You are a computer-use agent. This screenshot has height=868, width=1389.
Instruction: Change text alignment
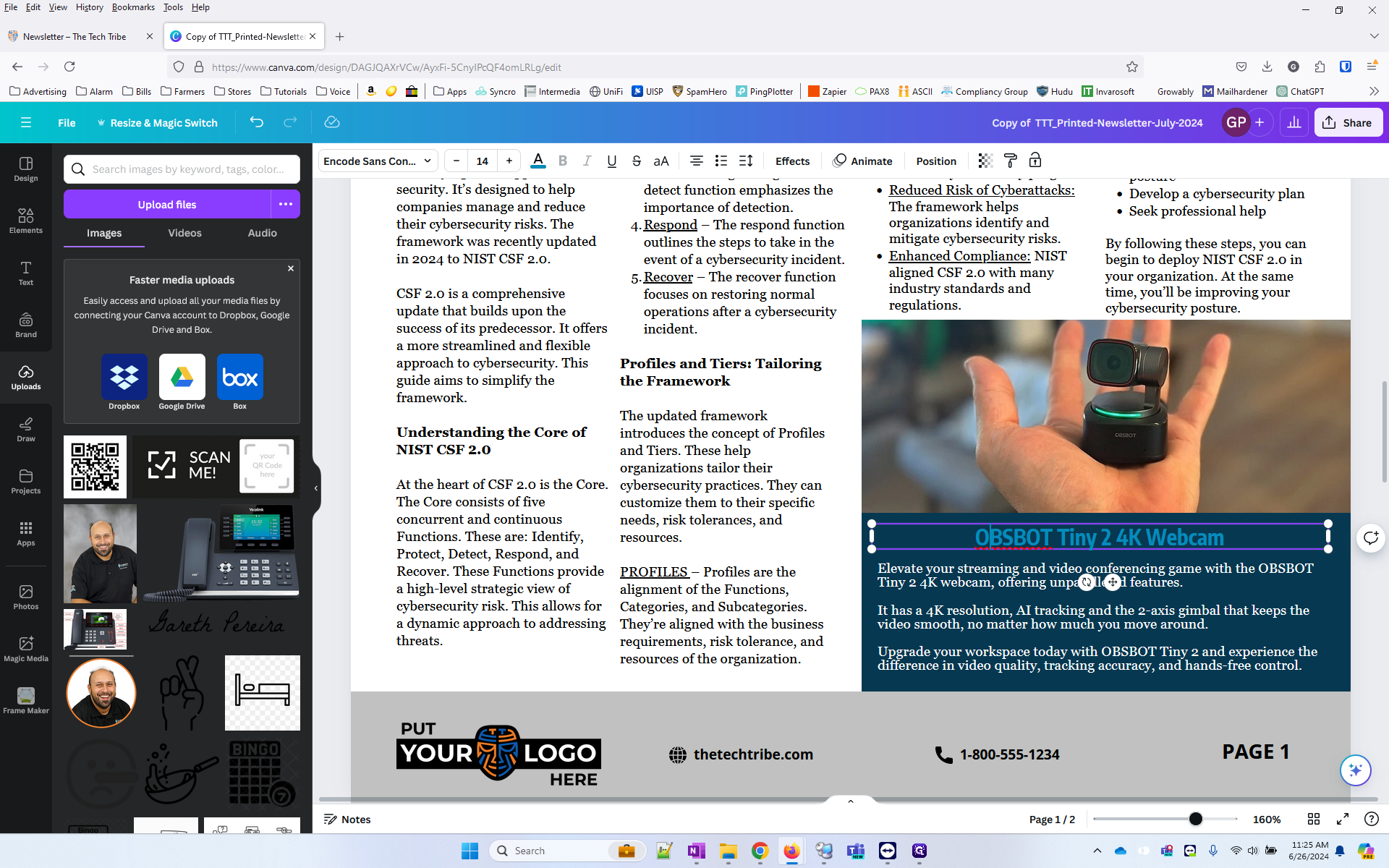click(x=697, y=161)
